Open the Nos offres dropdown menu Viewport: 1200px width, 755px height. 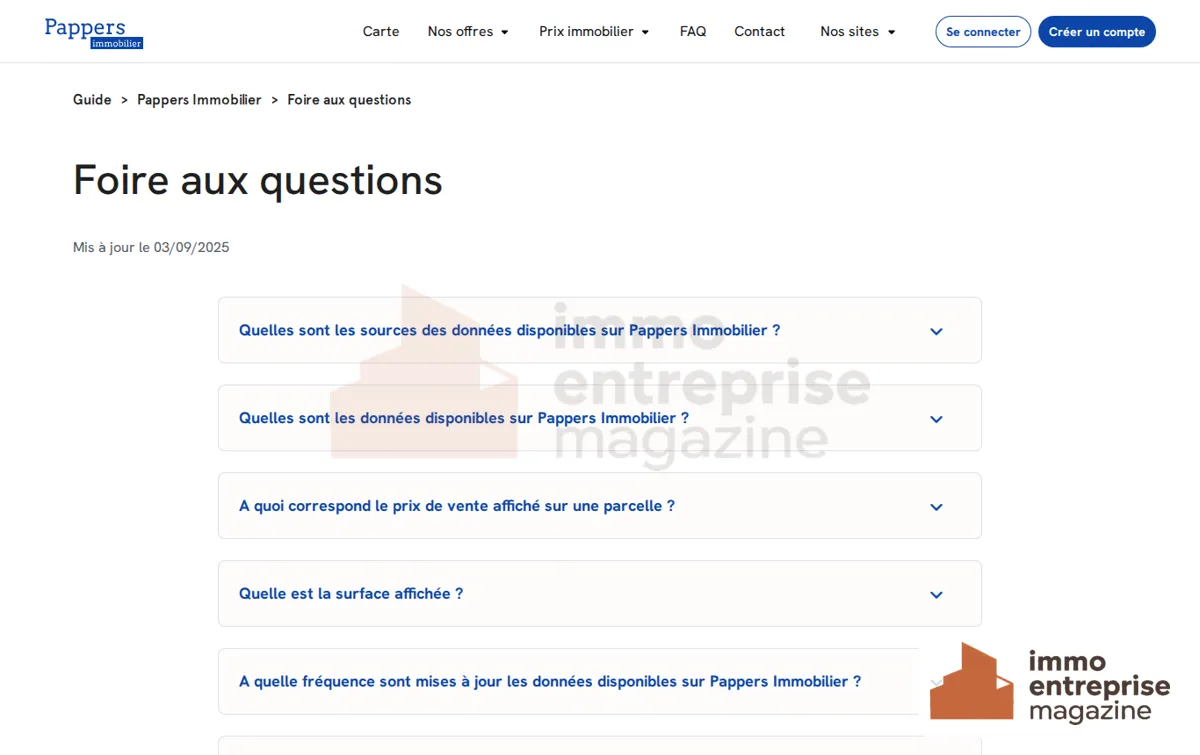tap(468, 32)
